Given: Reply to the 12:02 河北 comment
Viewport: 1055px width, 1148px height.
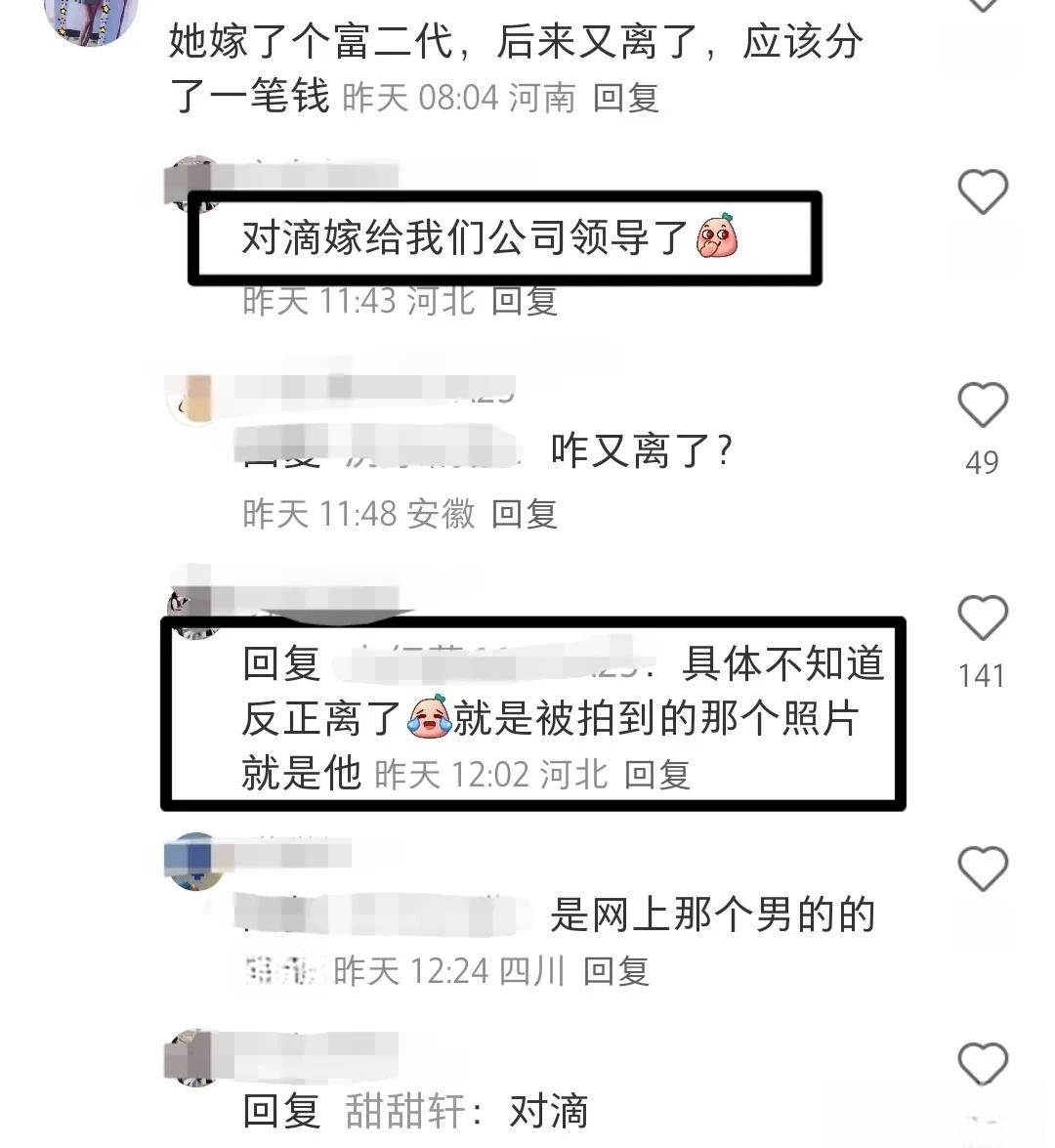Looking at the screenshot, I should (x=656, y=775).
